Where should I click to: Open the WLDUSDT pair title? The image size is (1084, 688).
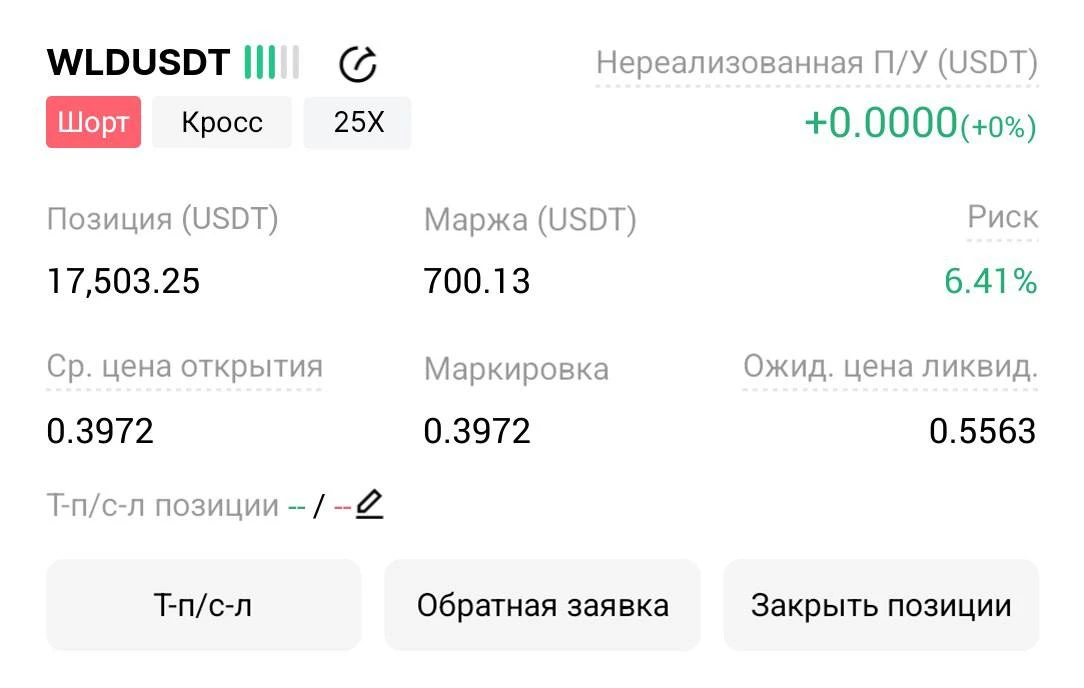[x=138, y=62]
